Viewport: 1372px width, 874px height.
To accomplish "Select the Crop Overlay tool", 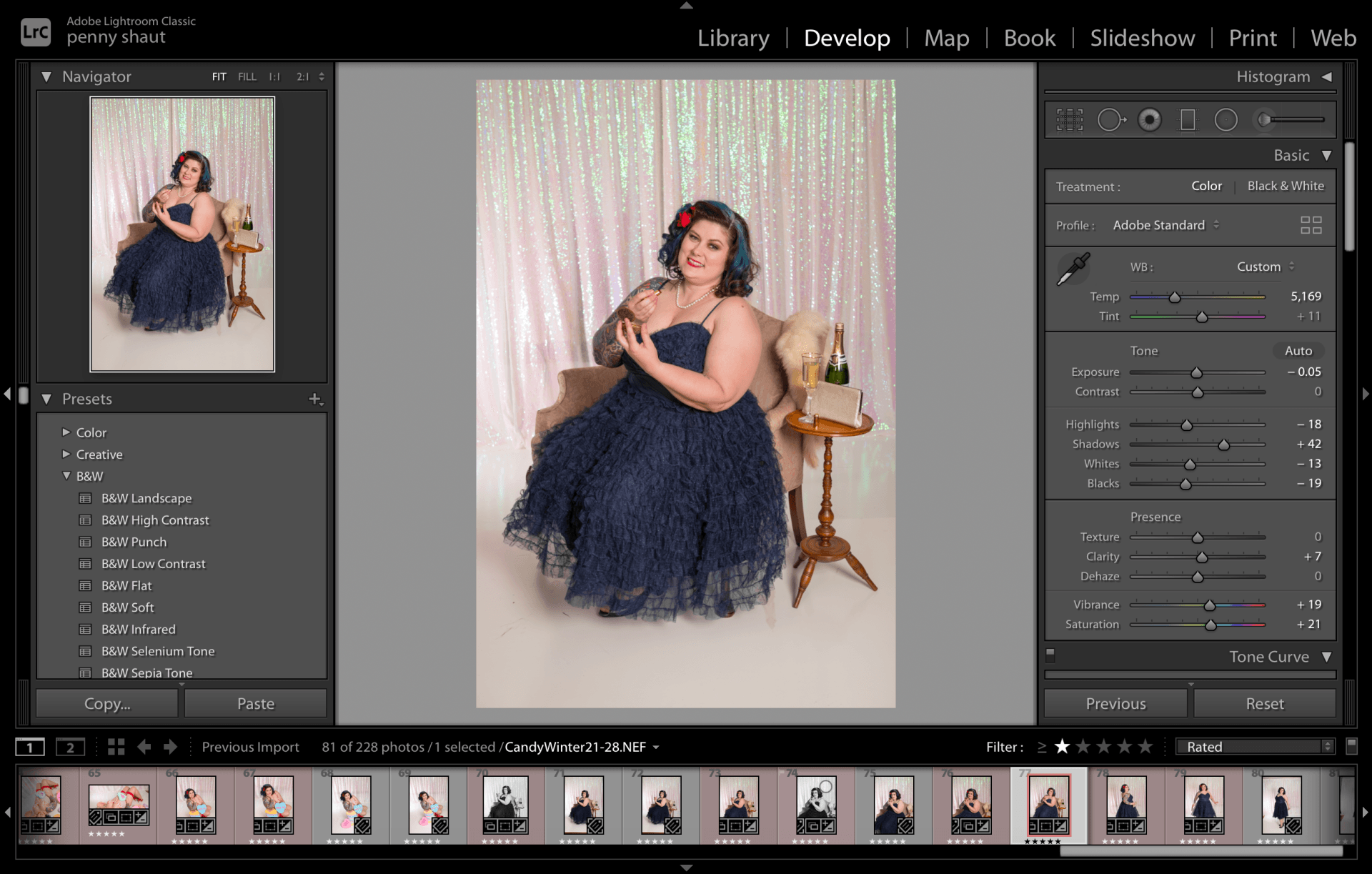I will pyautogui.click(x=1070, y=120).
